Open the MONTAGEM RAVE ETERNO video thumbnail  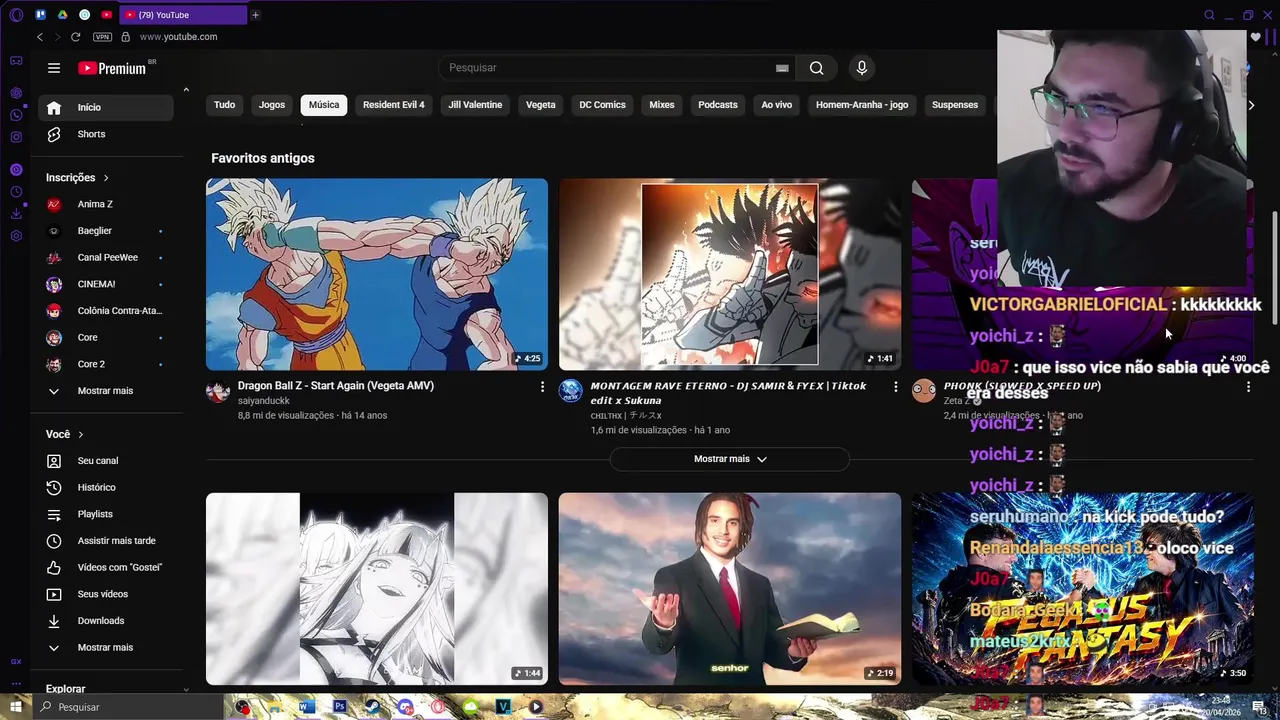[730, 275]
